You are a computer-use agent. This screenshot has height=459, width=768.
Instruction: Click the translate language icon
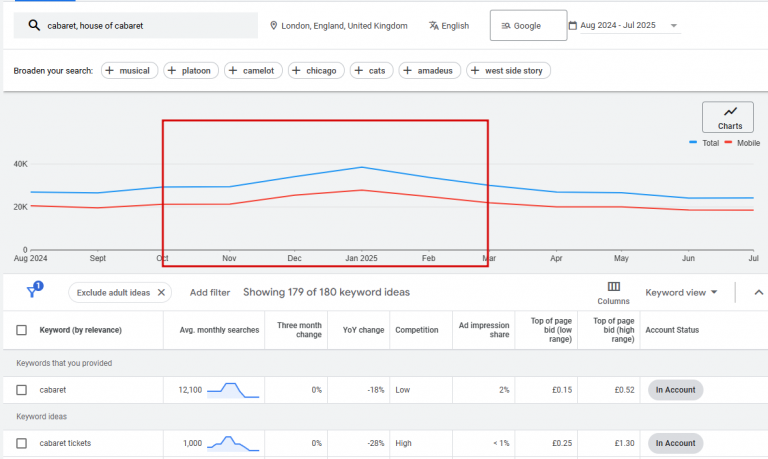click(433, 25)
